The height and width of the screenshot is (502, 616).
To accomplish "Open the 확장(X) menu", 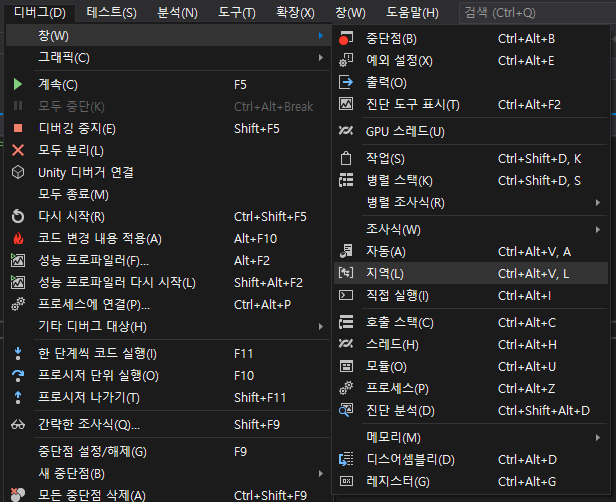I will click(295, 13).
